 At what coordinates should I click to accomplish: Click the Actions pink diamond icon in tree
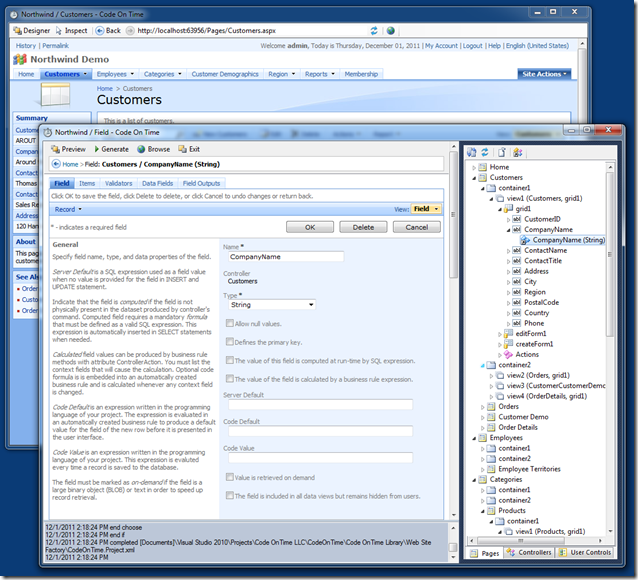click(x=508, y=355)
